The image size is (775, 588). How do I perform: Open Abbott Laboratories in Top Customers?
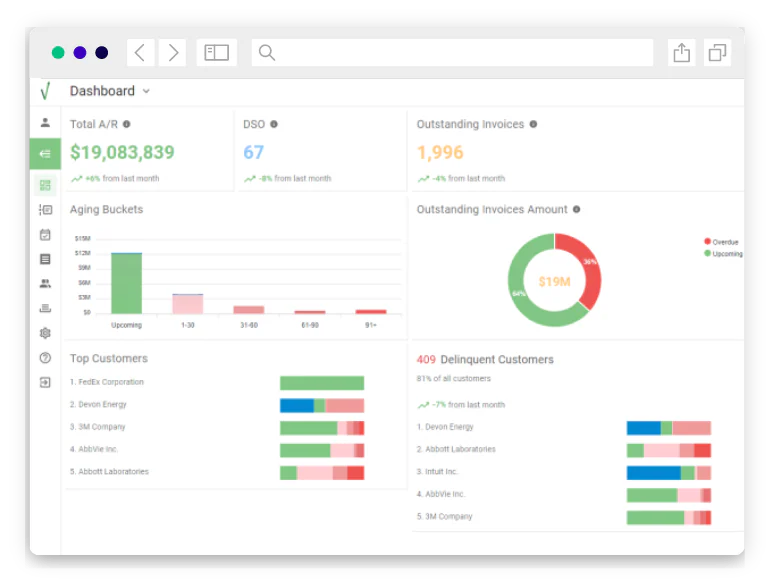click(109, 471)
